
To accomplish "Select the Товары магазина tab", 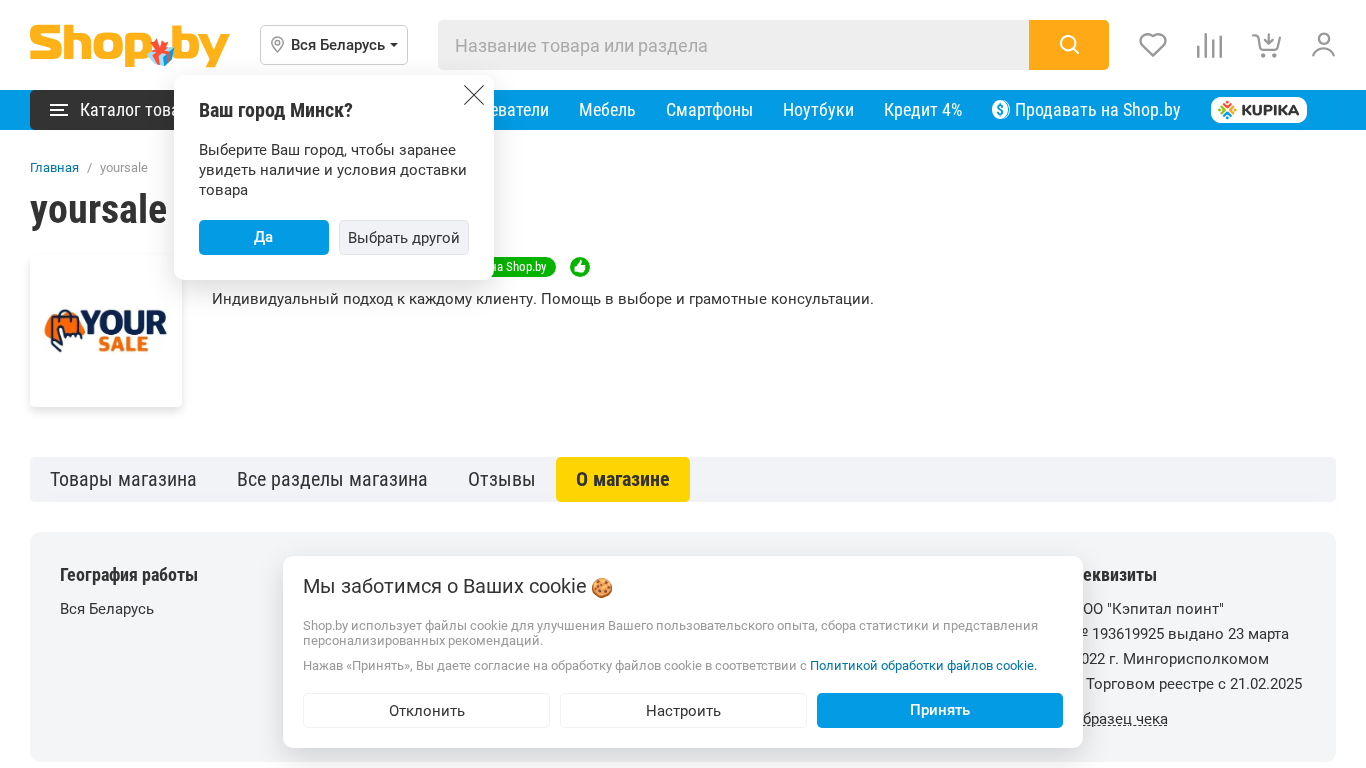I will point(123,480).
